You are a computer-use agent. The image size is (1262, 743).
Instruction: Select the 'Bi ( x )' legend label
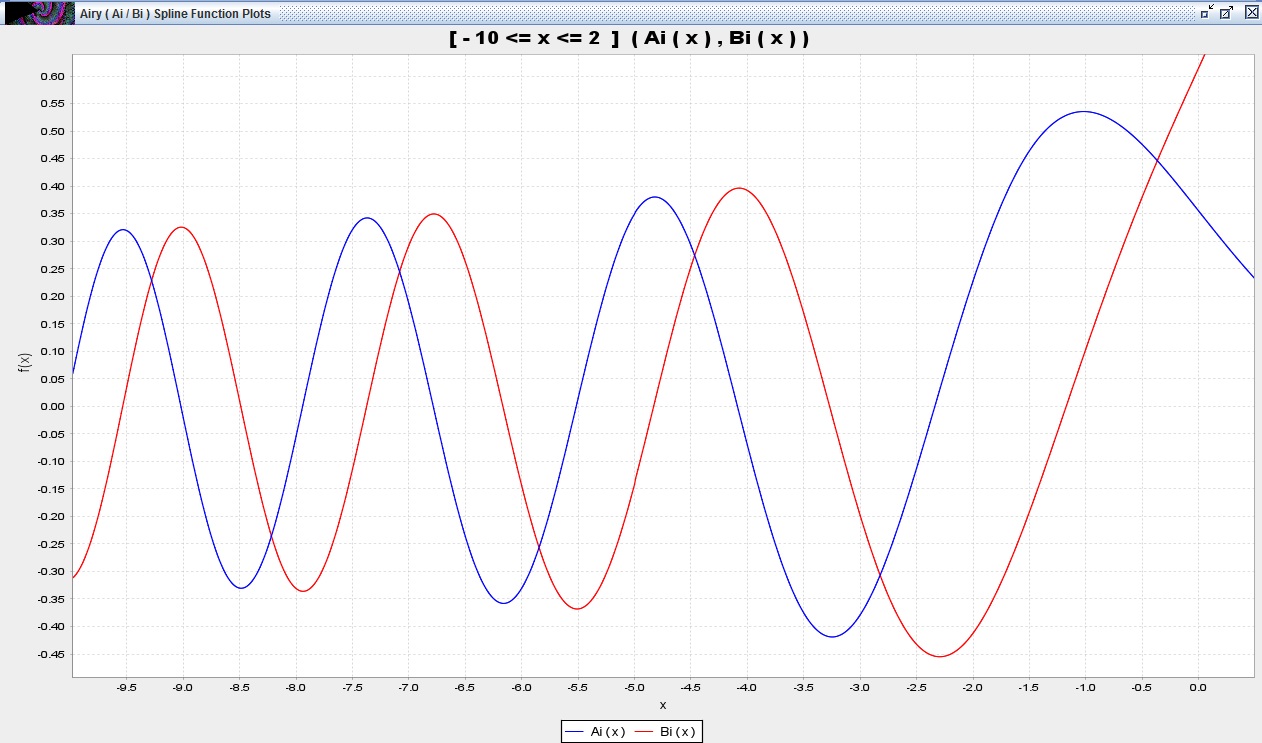pos(678,732)
